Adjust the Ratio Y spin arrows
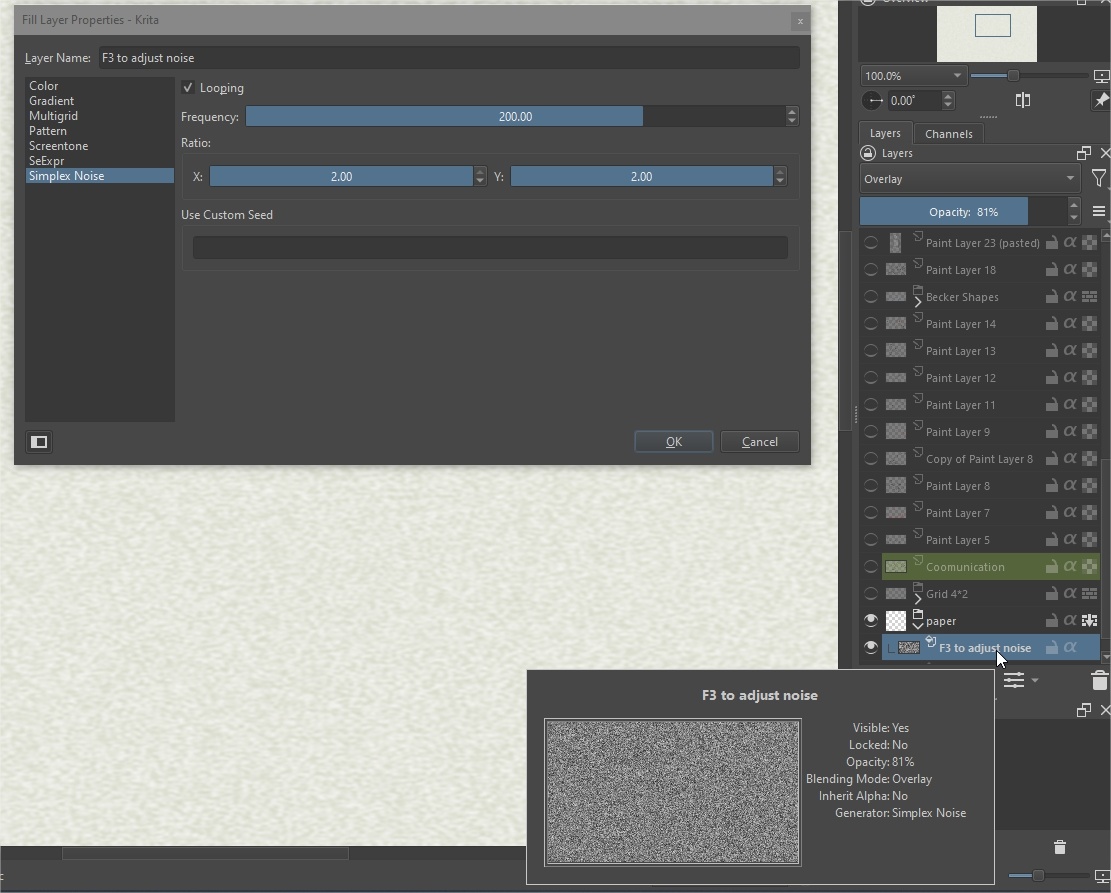Image resolution: width=1111 pixels, height=893 pixels. [780, 176]
